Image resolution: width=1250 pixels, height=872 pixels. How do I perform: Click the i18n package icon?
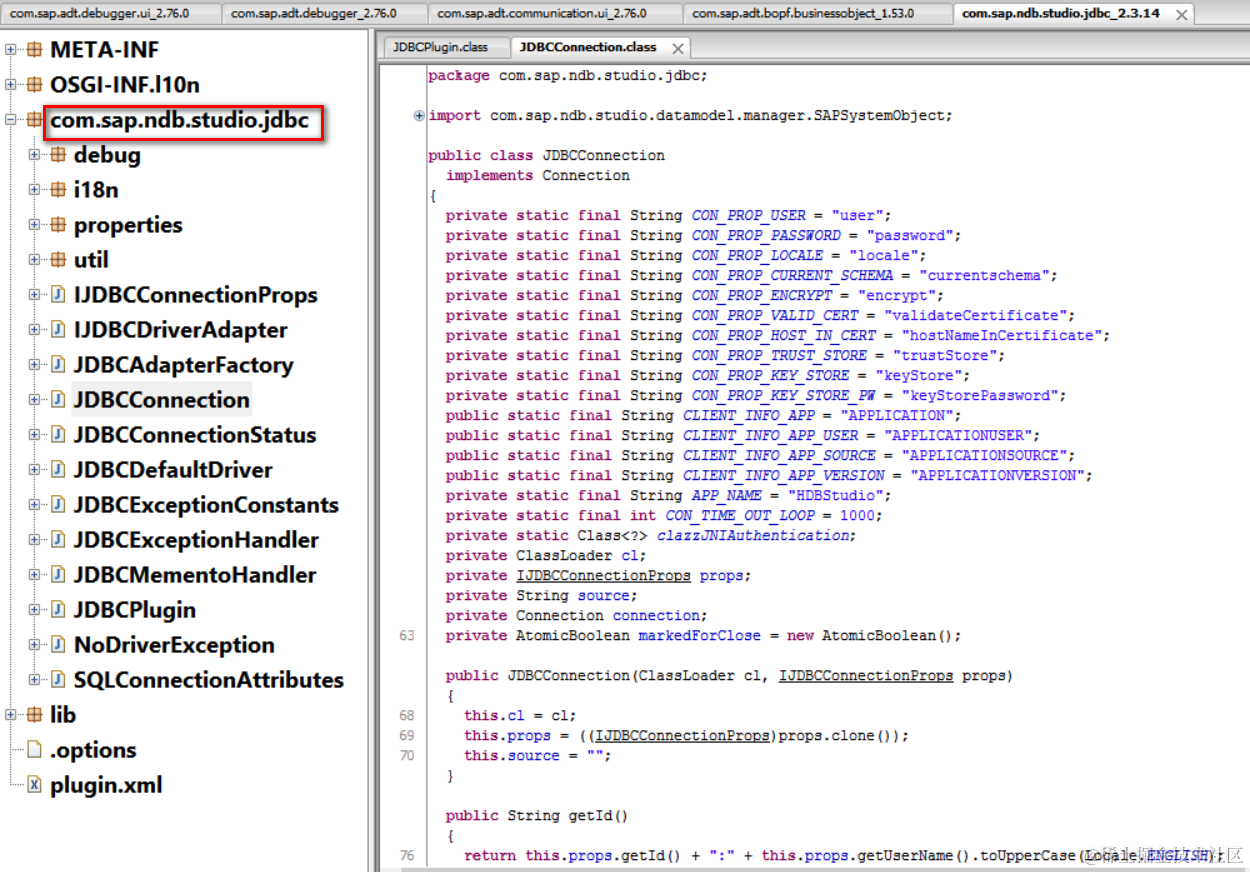58,190
